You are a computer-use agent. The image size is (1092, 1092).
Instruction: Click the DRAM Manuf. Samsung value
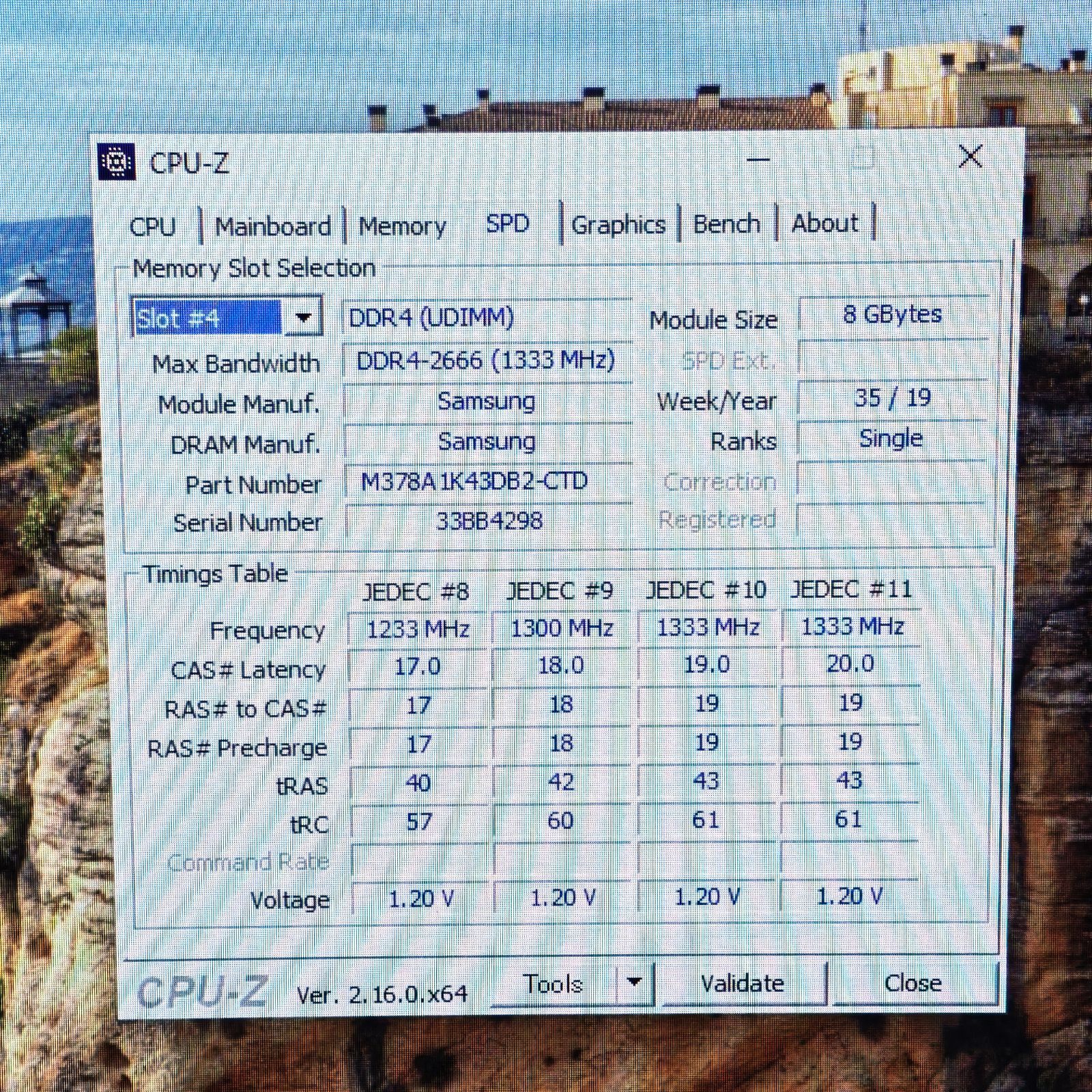tap(487, 442)
